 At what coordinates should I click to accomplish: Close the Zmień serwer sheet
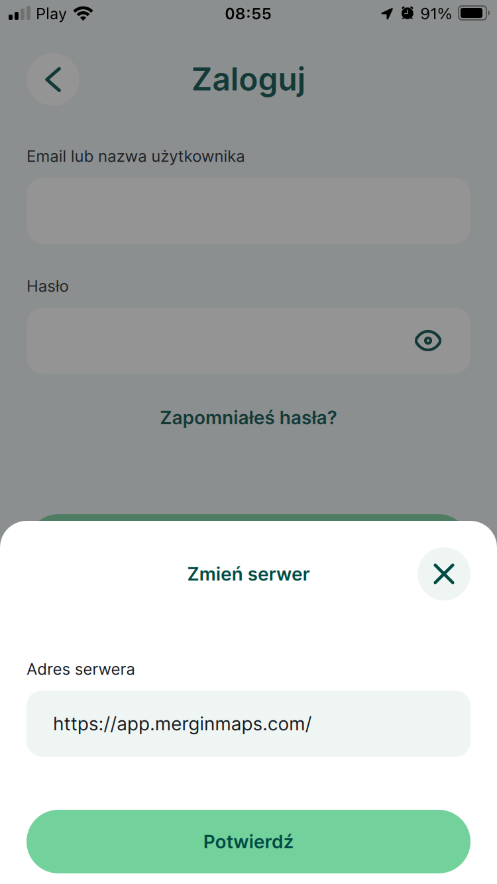point(444,574)
